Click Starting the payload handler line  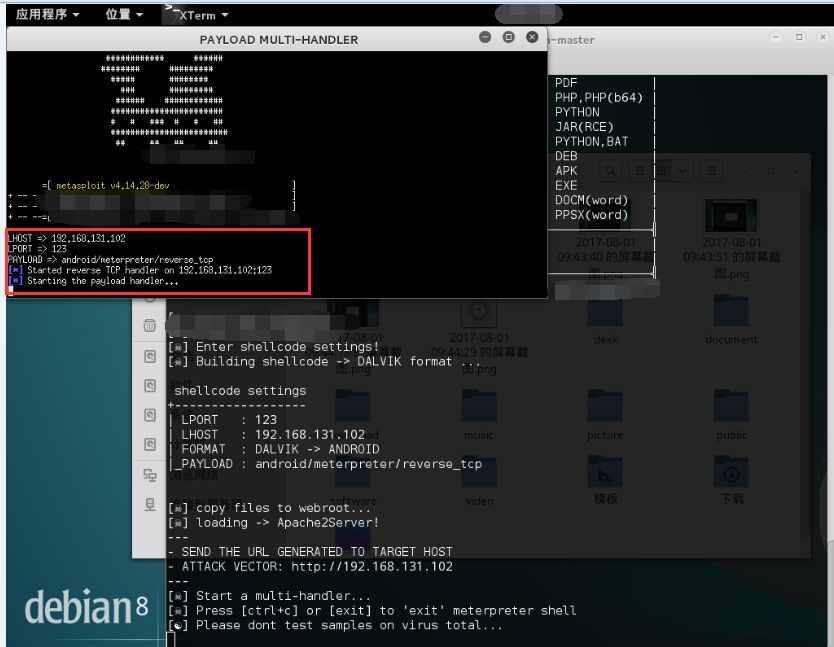pos(93,281)
